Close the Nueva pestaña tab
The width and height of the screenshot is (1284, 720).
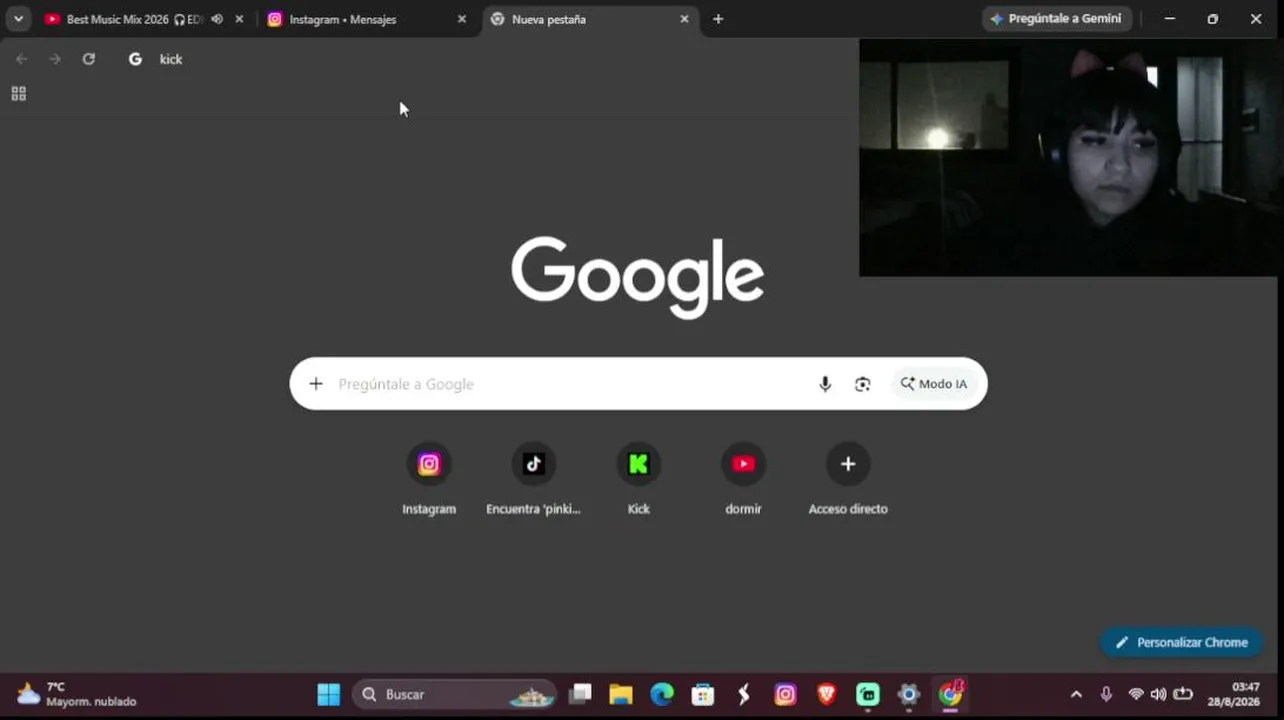(x=684, y=19)
